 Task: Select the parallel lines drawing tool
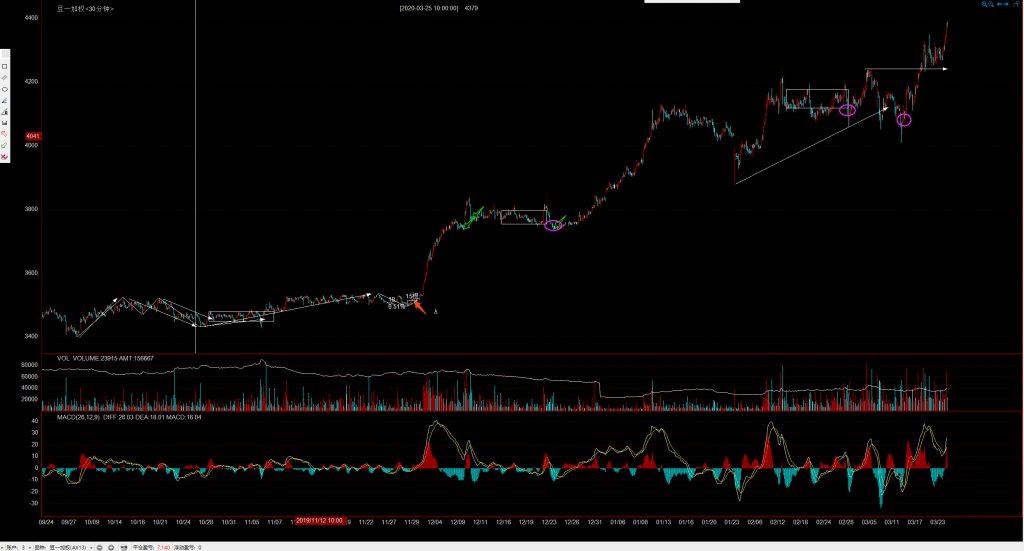tap(5, 78)
